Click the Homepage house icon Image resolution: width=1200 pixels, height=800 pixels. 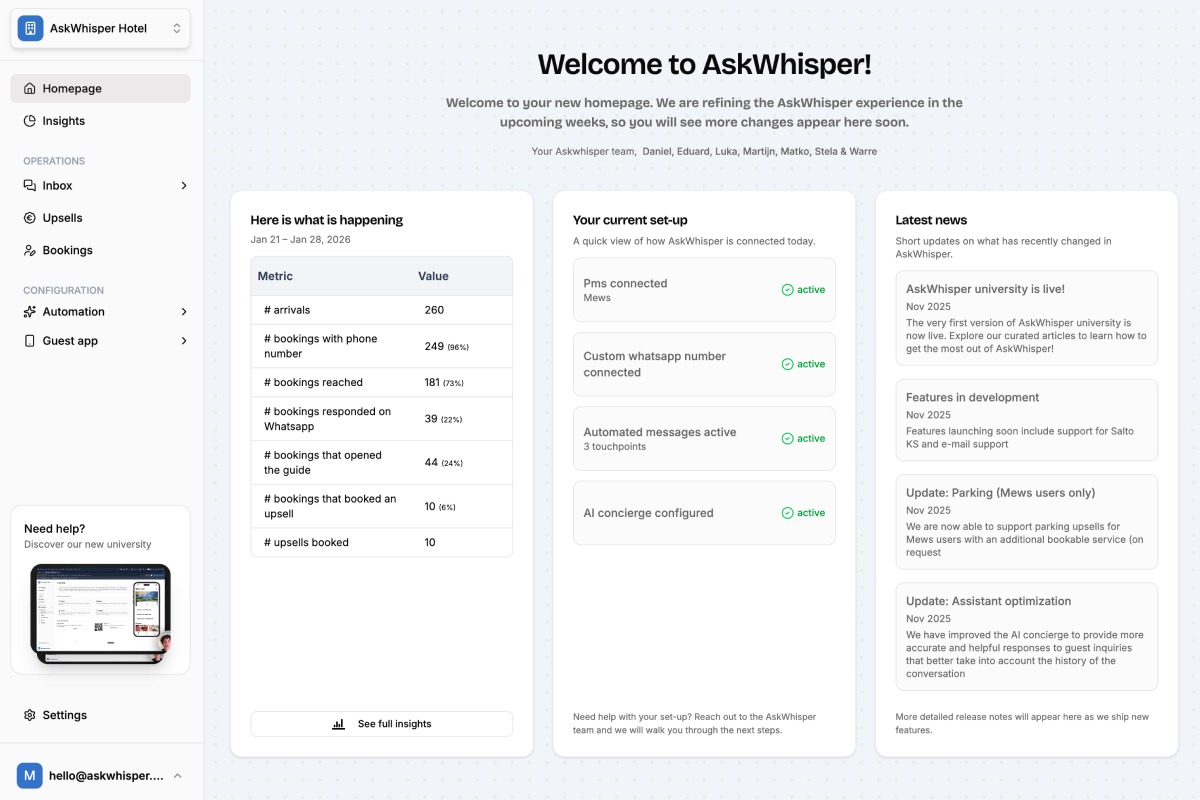(30, 88)
